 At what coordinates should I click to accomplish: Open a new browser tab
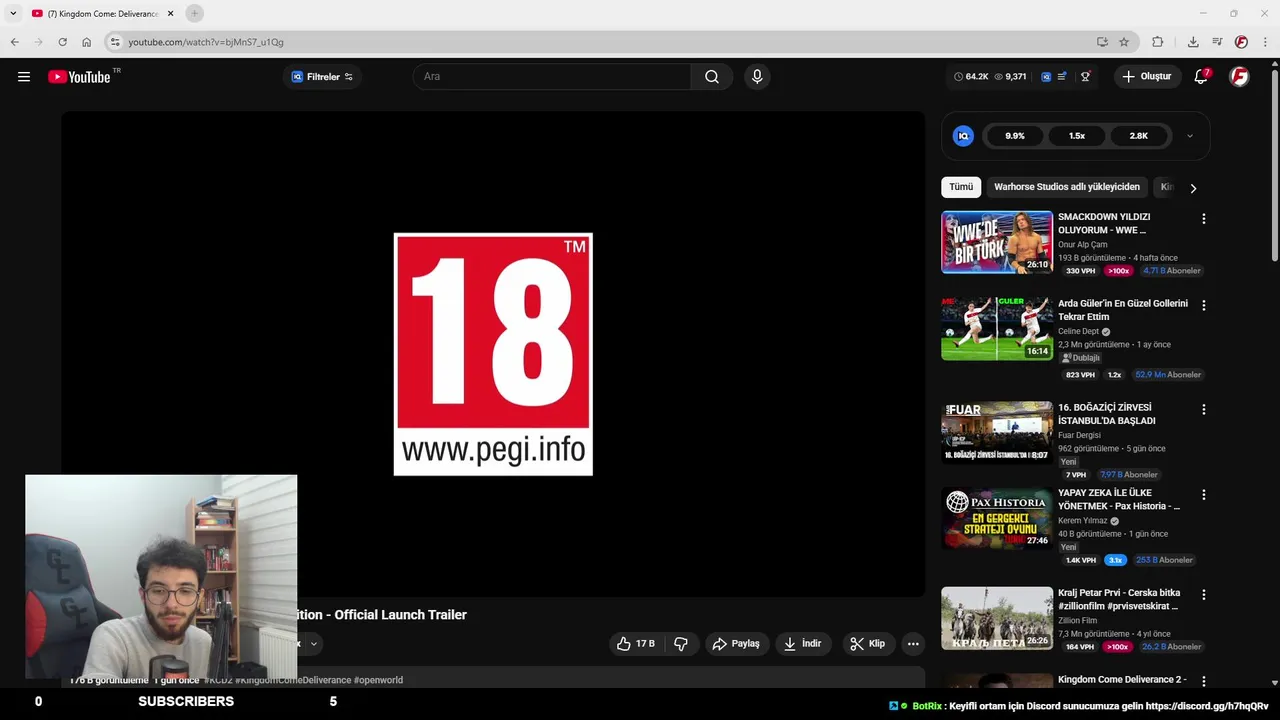pyautogui.click(x=195, y=13)
